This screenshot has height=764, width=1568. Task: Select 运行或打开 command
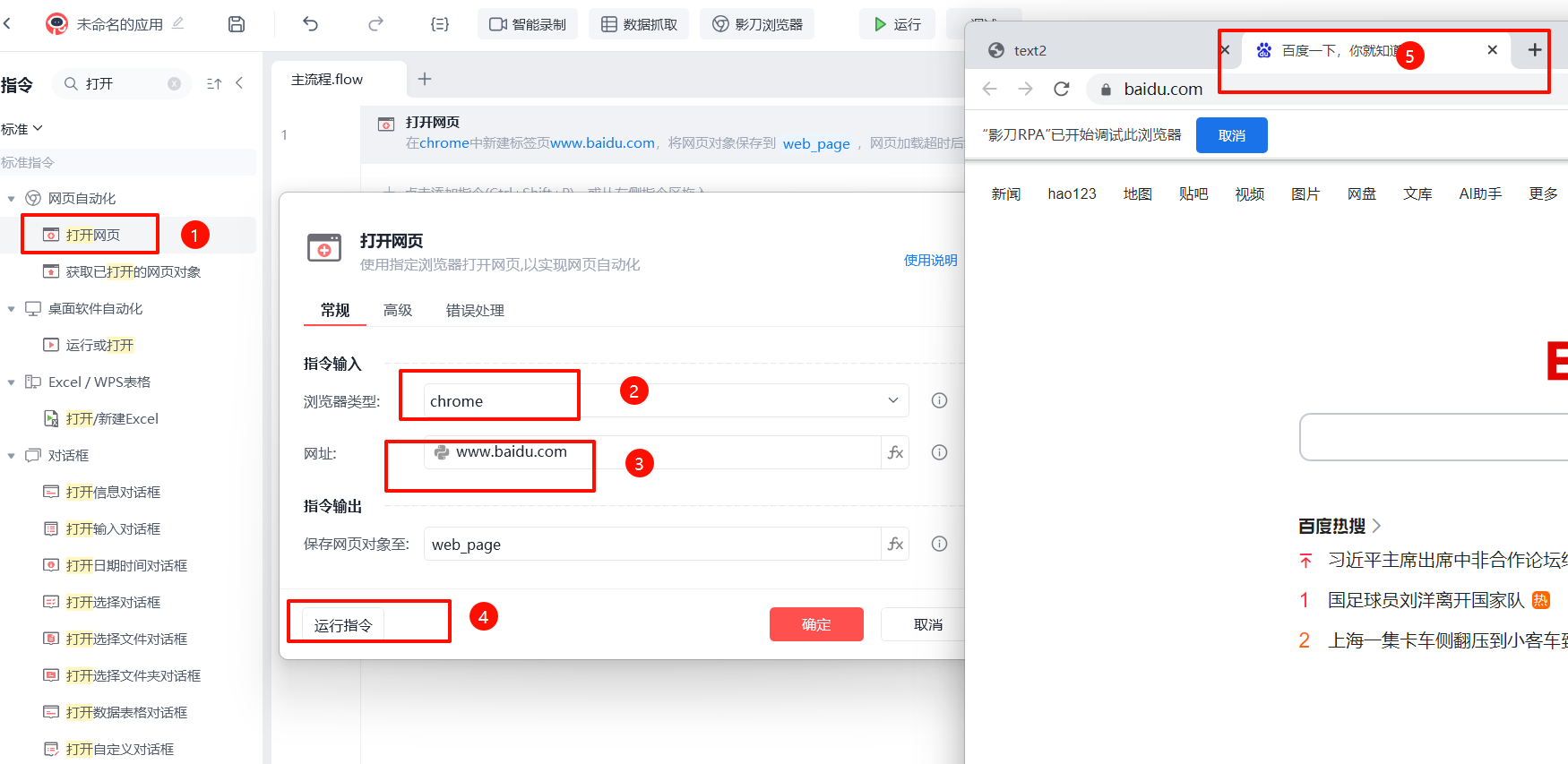(99, 345)
